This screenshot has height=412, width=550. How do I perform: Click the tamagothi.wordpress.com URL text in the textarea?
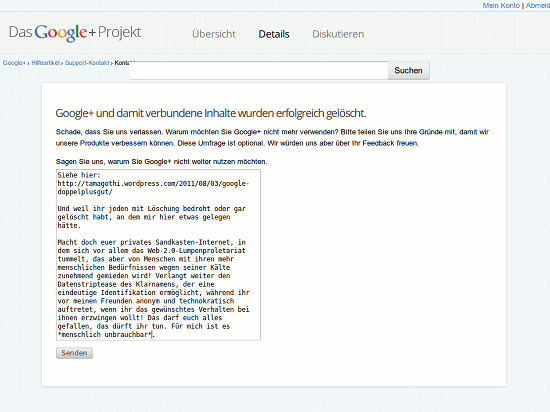pyautogui.click(x=153, y=188)
